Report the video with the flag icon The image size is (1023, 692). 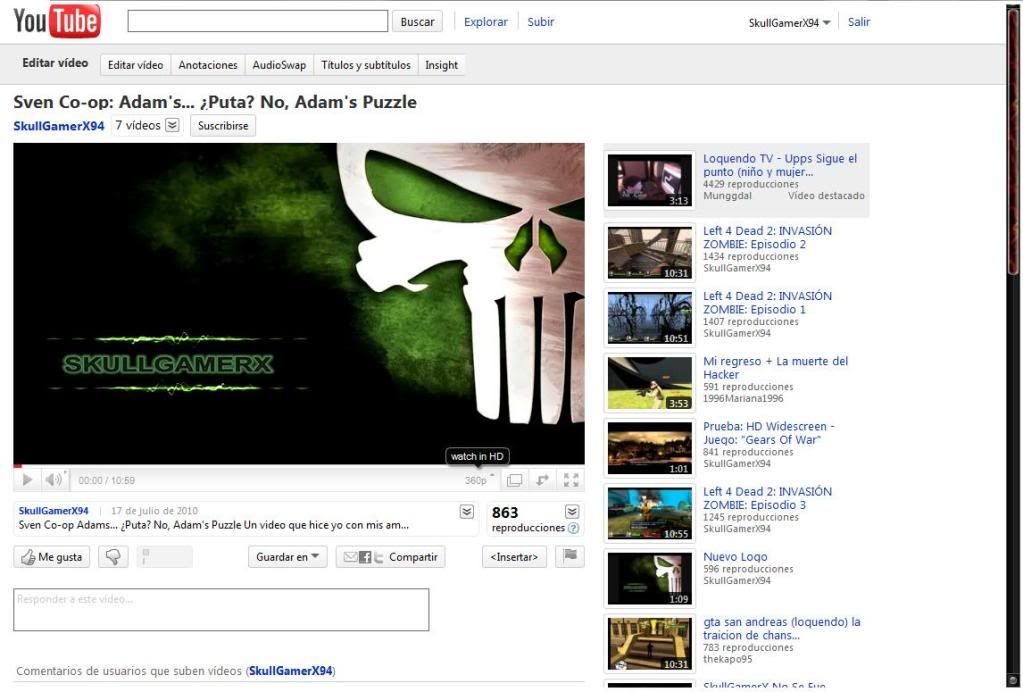[570, 556]
